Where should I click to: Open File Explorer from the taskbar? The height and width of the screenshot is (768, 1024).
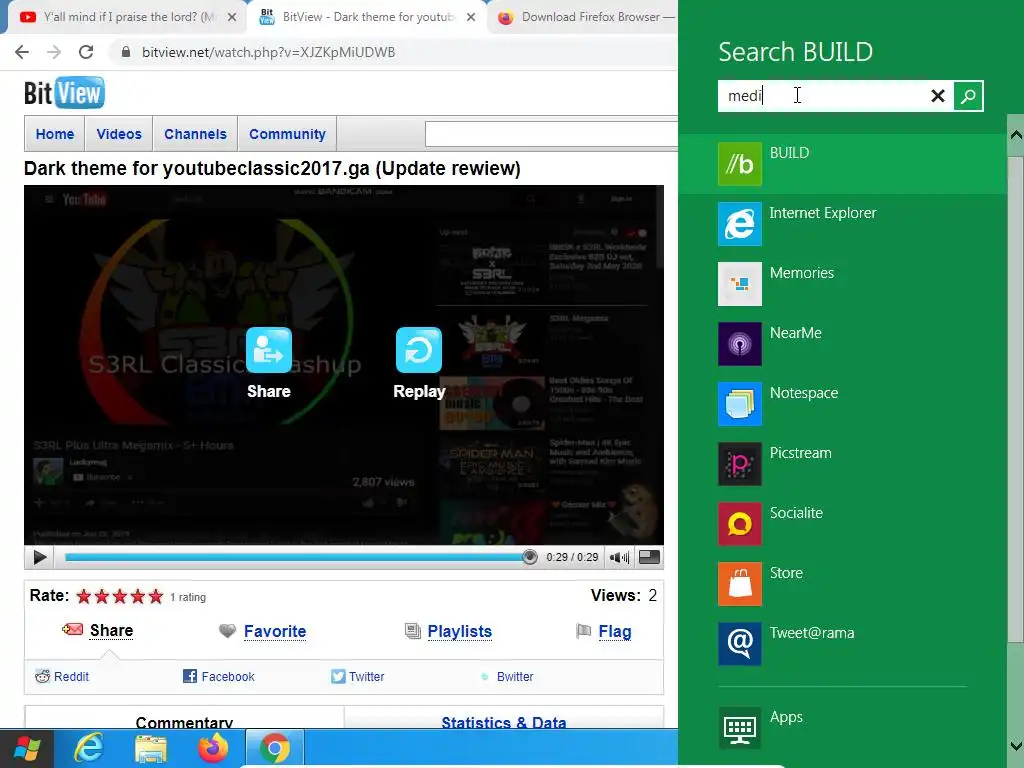(x=151, y=748)
